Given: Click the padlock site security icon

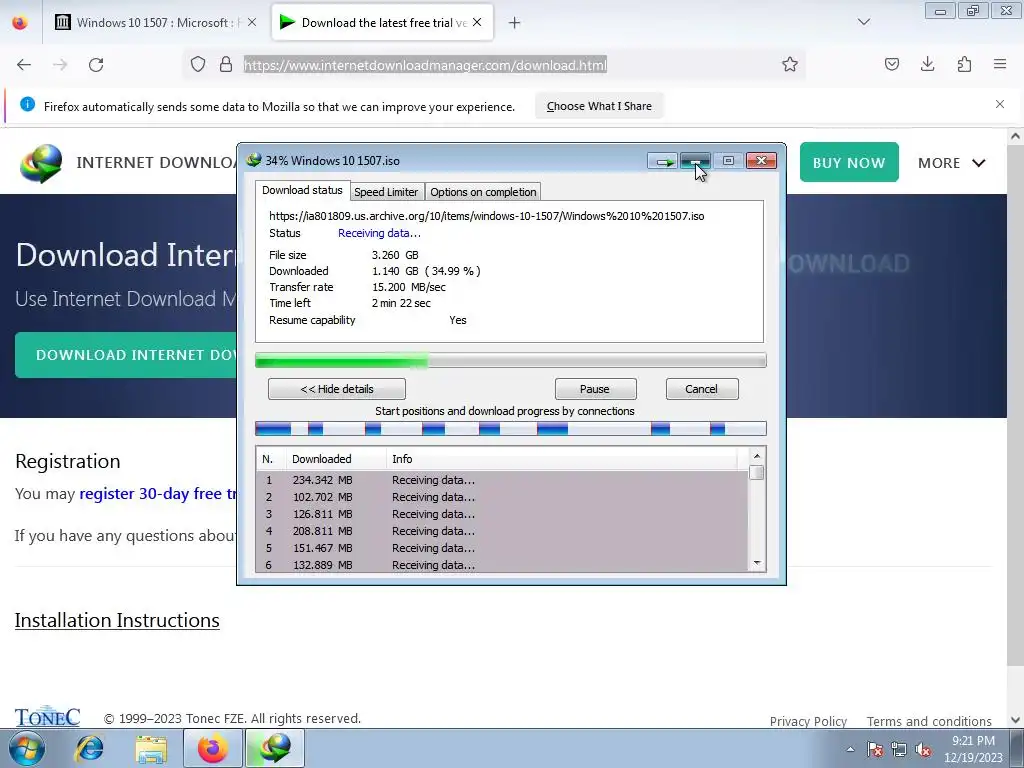Looking at the screenshot, I should (x=226, y=64).
